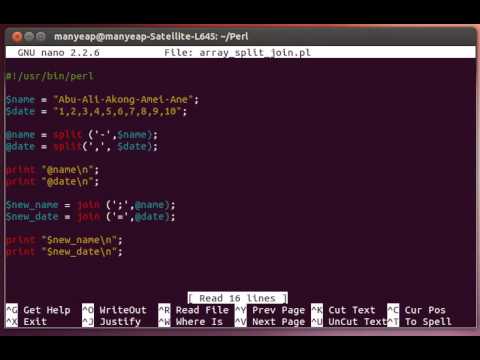The width and height of the screenshot is (480, 360).
Task: Click the ^U UnCut Text shortcut
Action: tap(349, 322)
